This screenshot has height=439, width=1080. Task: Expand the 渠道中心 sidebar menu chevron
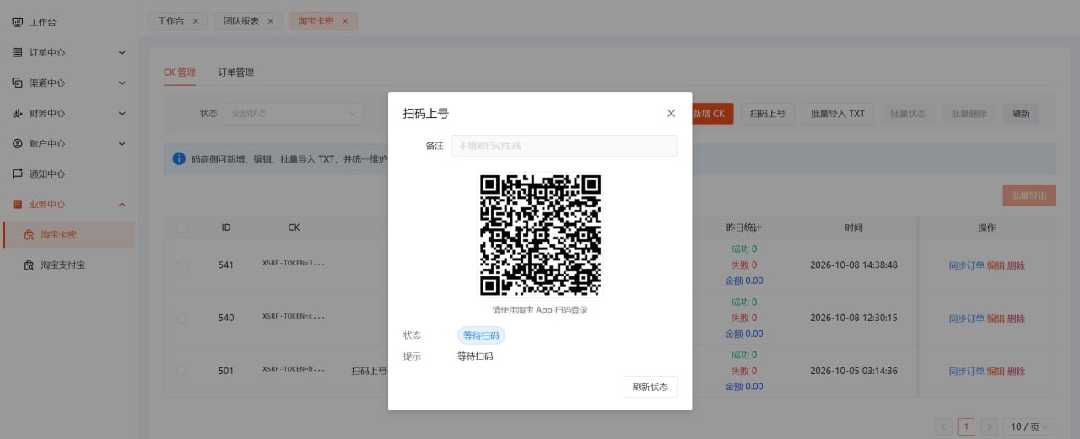tap(122, 83)
